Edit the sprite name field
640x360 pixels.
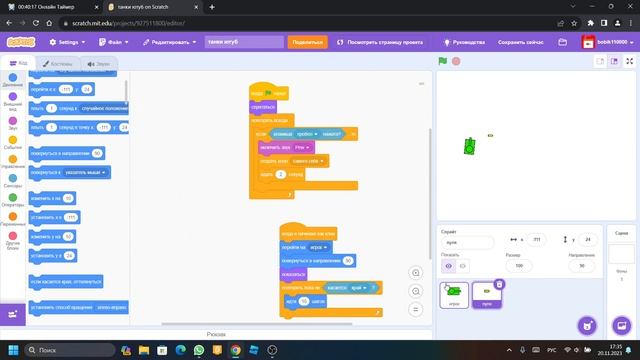click(467, 242)
